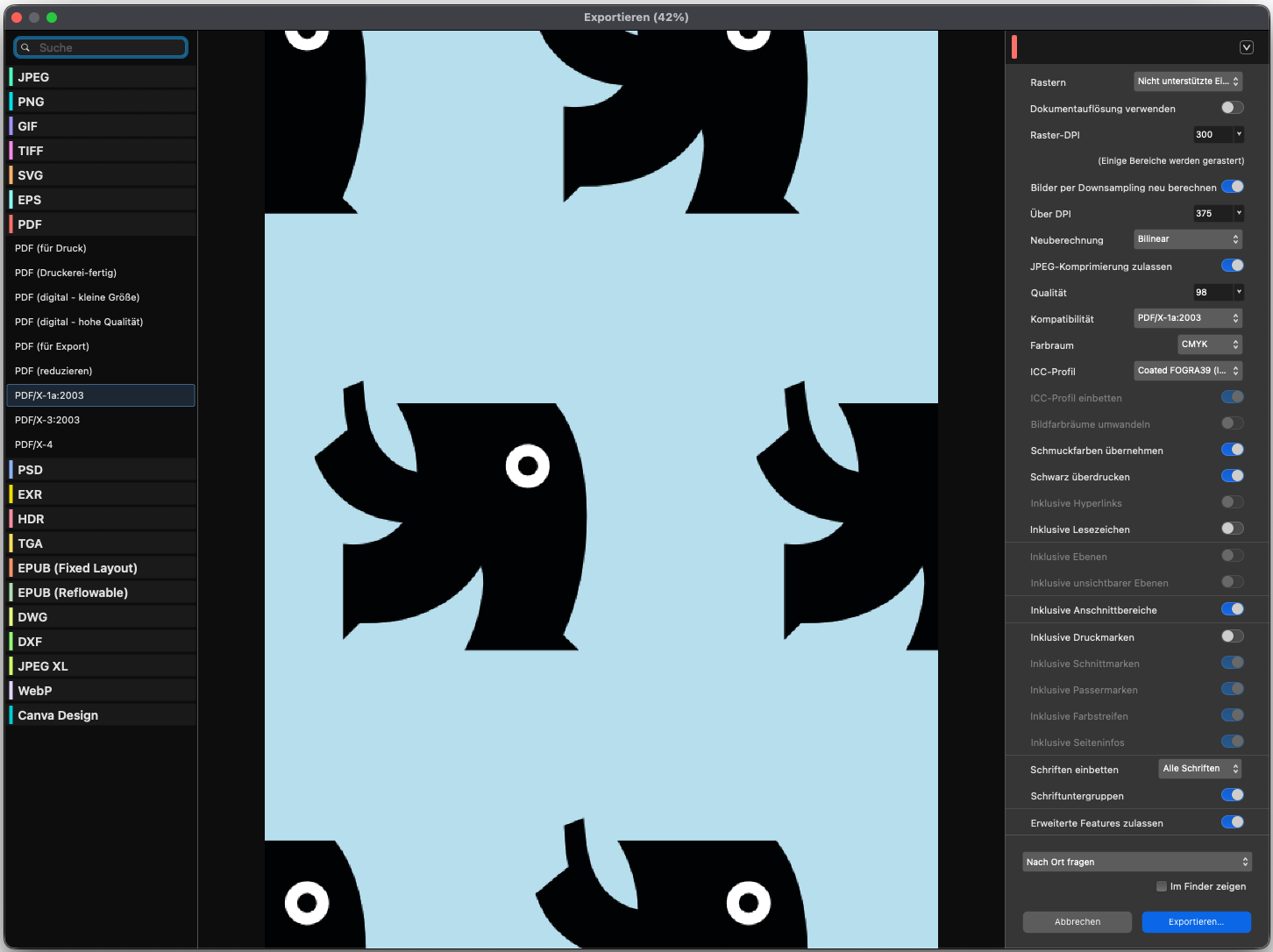The height and width of the screenshot is (952, 1273).
Task: Select the JPEG export format
Action: pos(102,77)
